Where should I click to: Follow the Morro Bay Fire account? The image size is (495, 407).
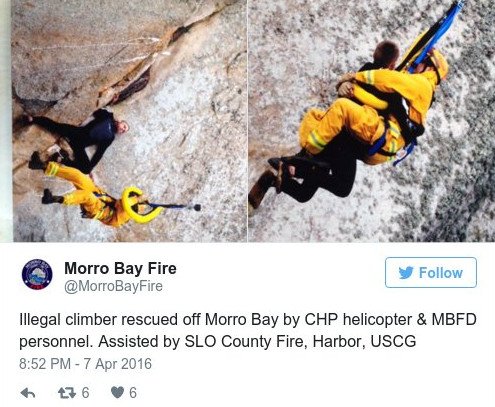431,273
